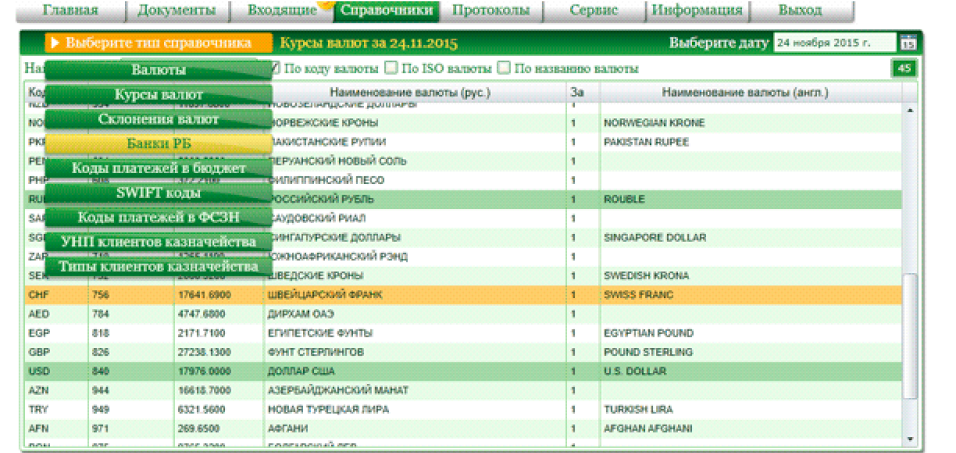Click the vertical scrollbar thumb
The width and height of the screenshot is (956, 453).
(909, 350)
